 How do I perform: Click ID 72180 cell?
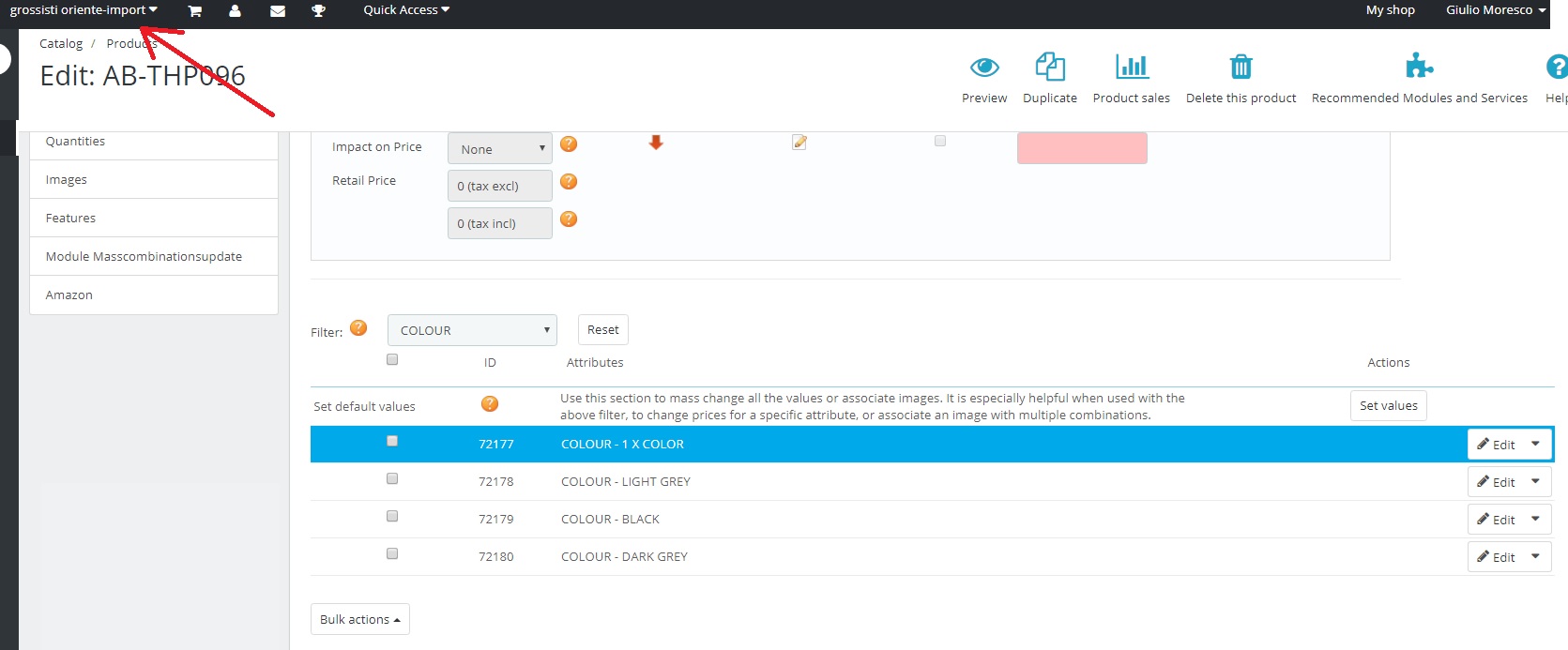(x=496, y=557)
